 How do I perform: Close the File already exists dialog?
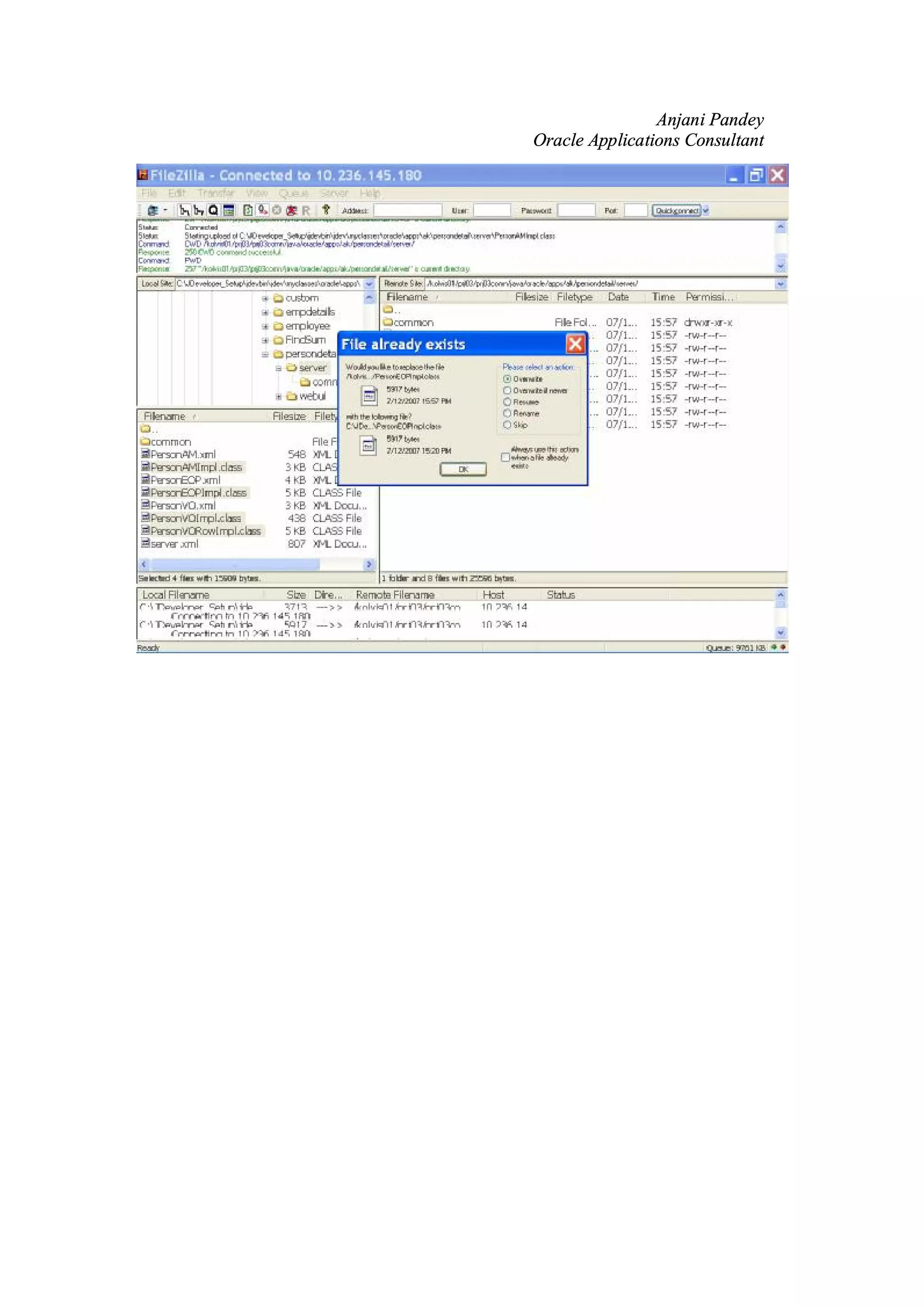click(575, 344)
